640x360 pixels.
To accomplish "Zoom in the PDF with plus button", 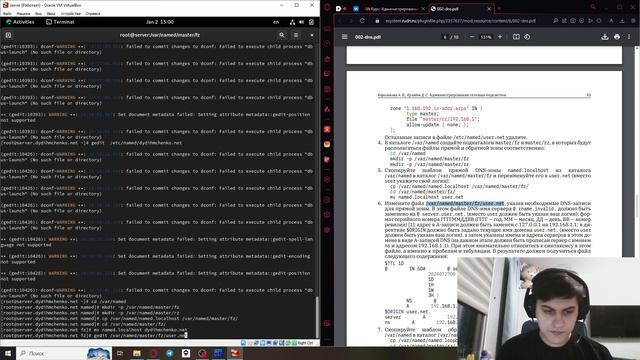I will [x=500, y=37].
